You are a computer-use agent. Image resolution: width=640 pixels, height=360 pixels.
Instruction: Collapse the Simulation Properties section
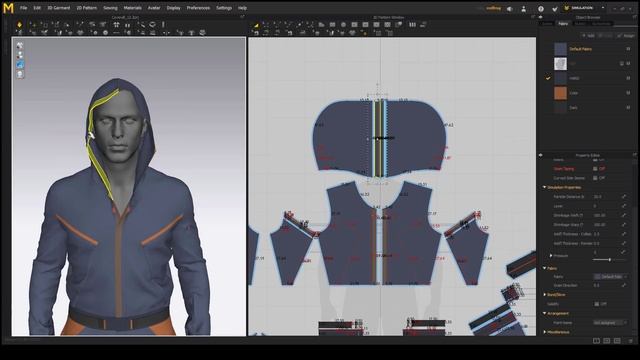tap(544, 187)
